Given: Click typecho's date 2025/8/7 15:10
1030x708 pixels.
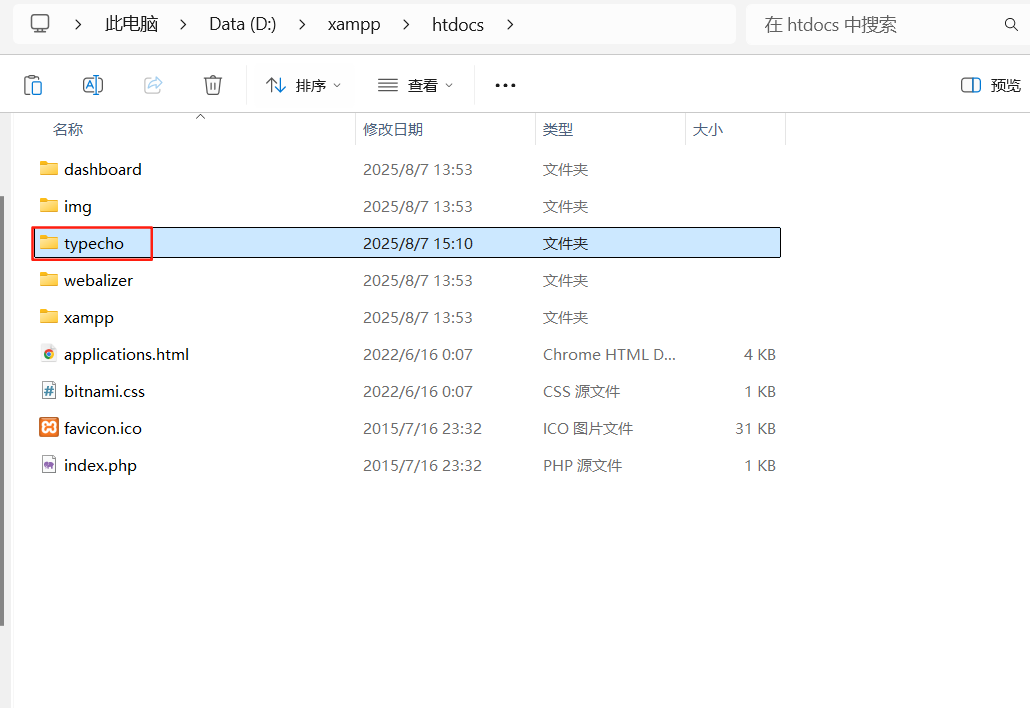Looking at the screenshot, I should click(x=418, y=244).
